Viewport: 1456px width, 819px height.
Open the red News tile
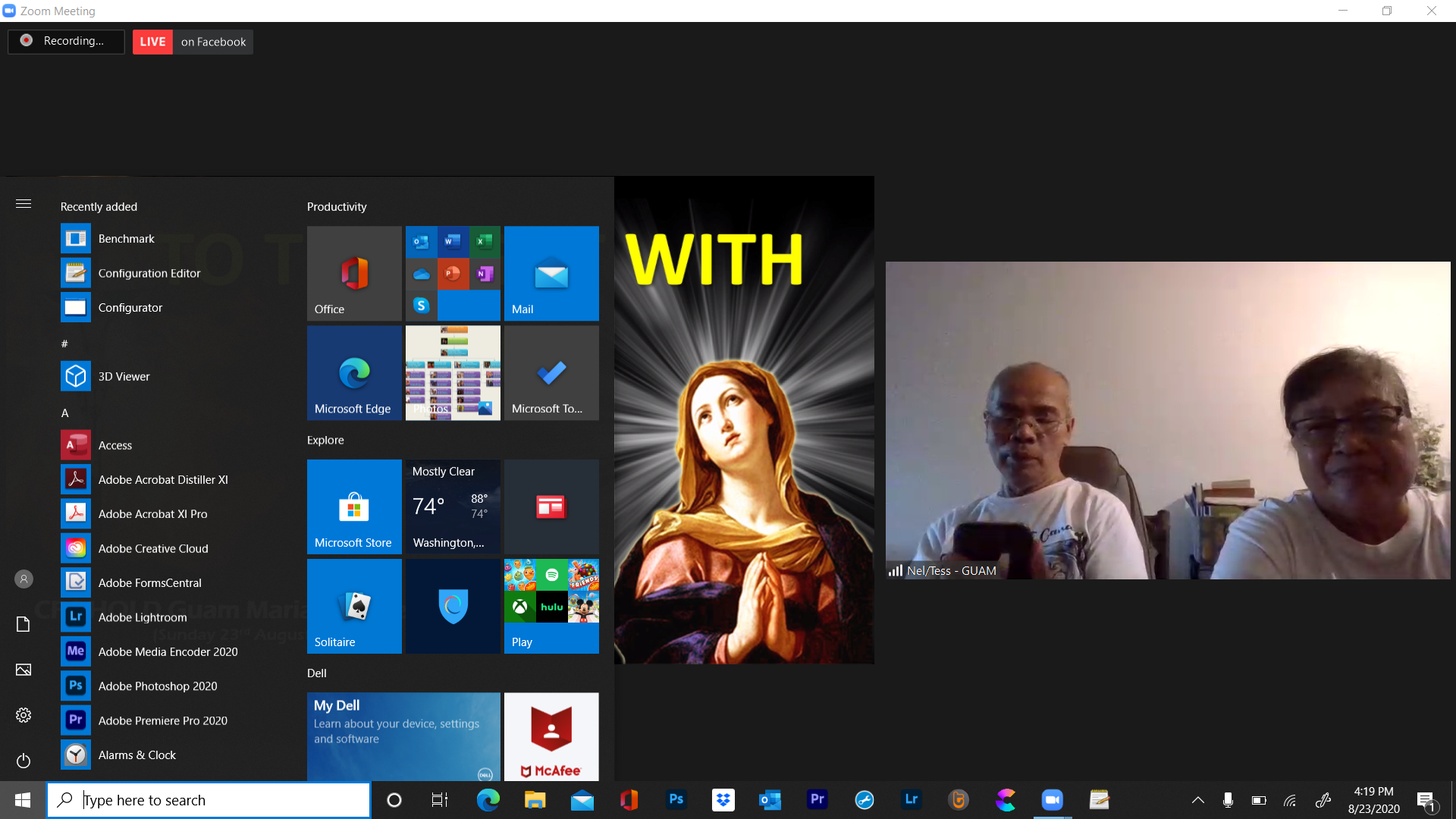tap(551, 507)
